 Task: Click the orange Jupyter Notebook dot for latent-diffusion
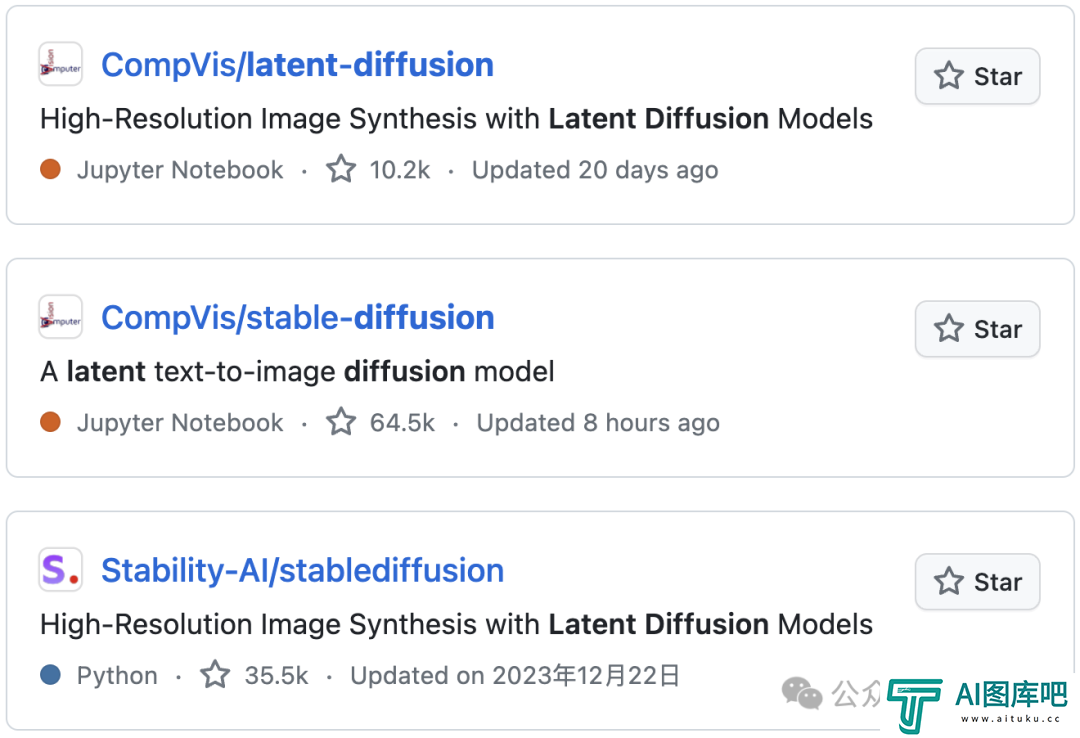click(x=50, y=169)
